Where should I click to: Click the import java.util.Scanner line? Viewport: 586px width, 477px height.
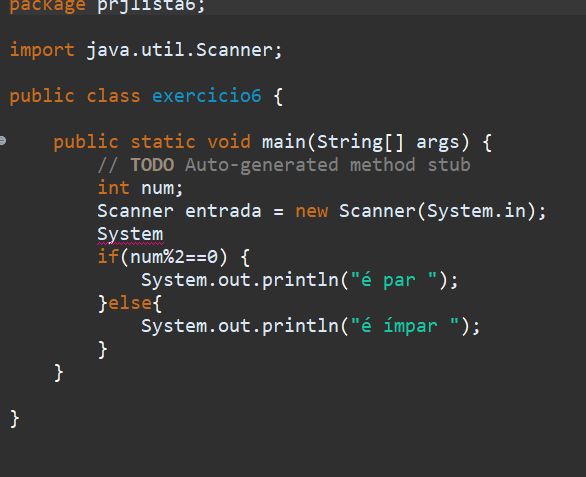[146, 50]
